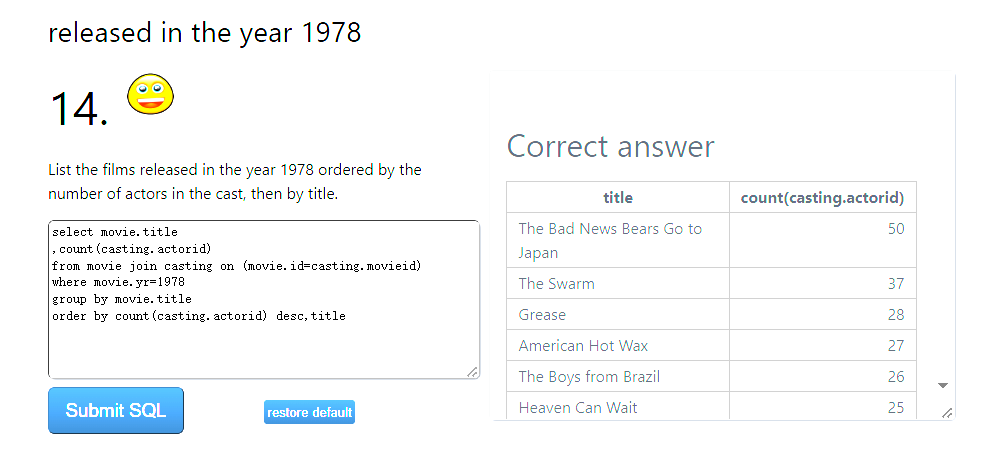Screen dimensions: 986x473
Task: Click the count value 37 cell
Action: [823, 284]
